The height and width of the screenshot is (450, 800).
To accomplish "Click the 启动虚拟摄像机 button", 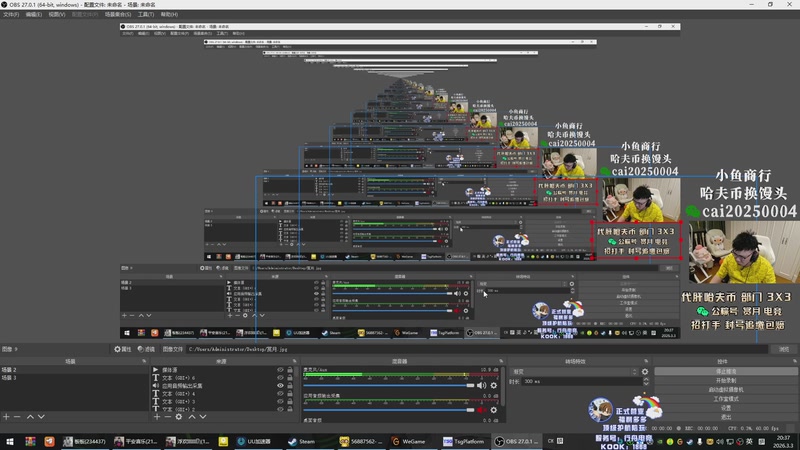I will coord(725,390).
